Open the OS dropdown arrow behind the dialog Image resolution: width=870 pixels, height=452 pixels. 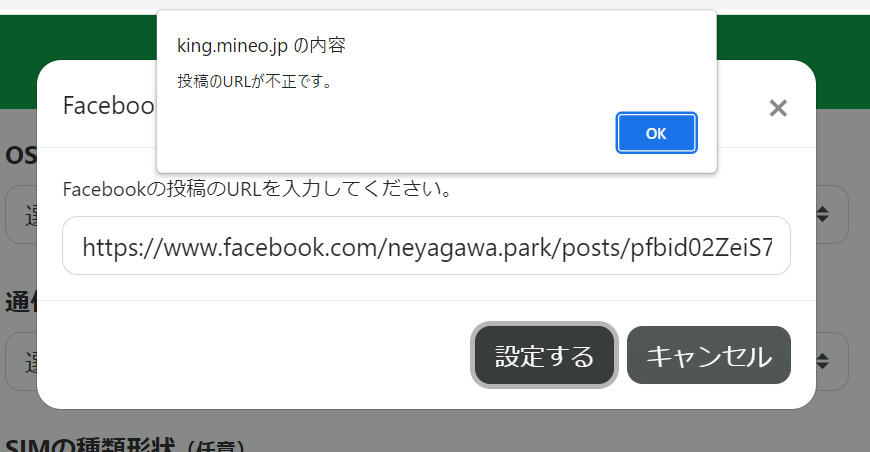(822, 214)
